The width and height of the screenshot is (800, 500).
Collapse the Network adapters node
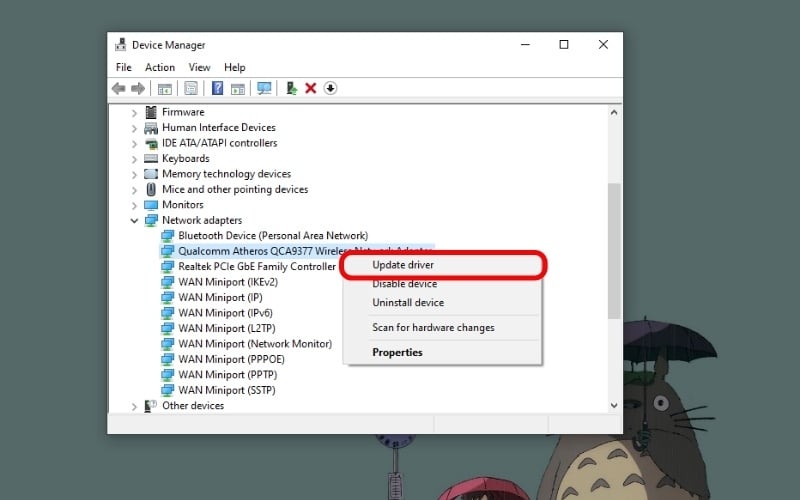tap(135, 220)
